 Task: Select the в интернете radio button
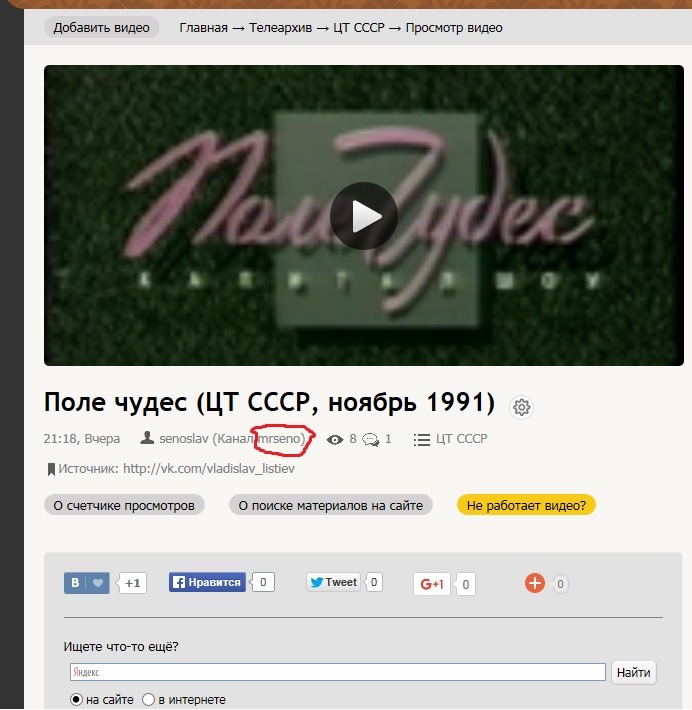click(148, 700)
